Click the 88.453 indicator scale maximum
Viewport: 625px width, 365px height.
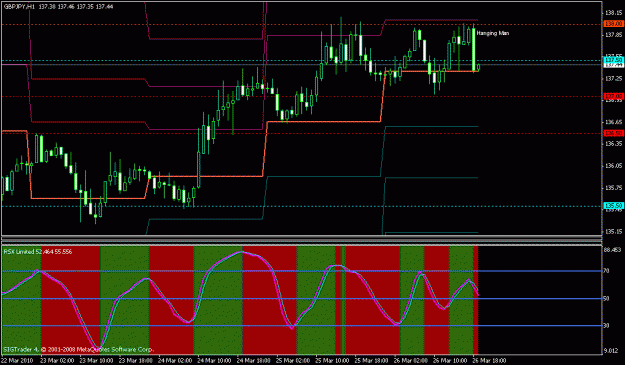tap(613, 250)
